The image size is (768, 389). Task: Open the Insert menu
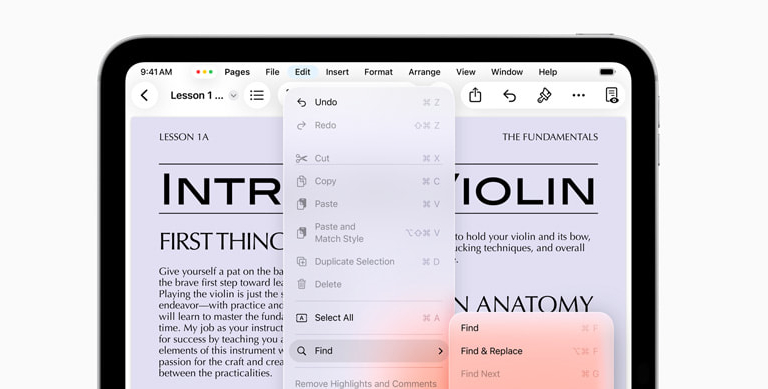coord(337,72)
